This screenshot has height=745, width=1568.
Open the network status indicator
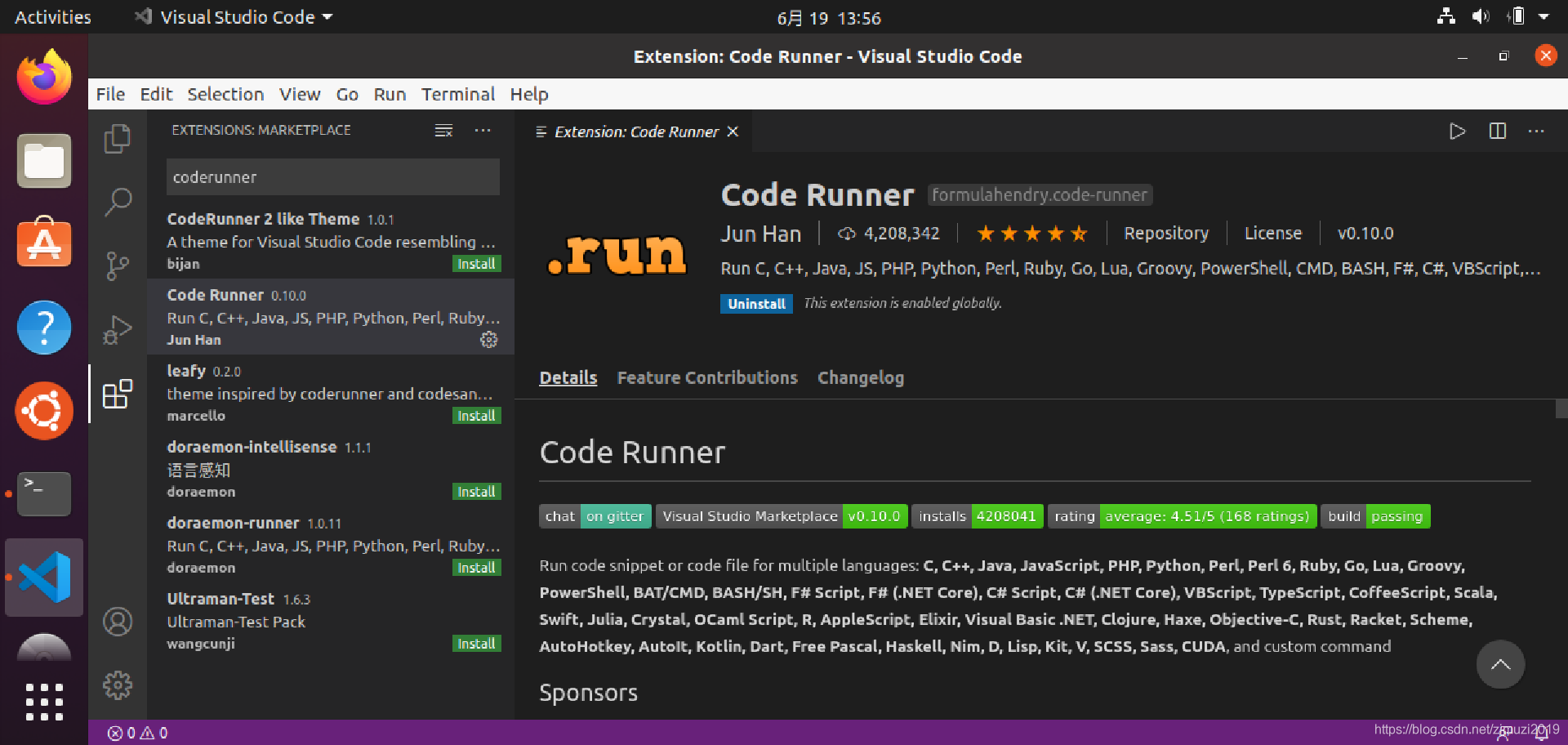pos(1446,16)
